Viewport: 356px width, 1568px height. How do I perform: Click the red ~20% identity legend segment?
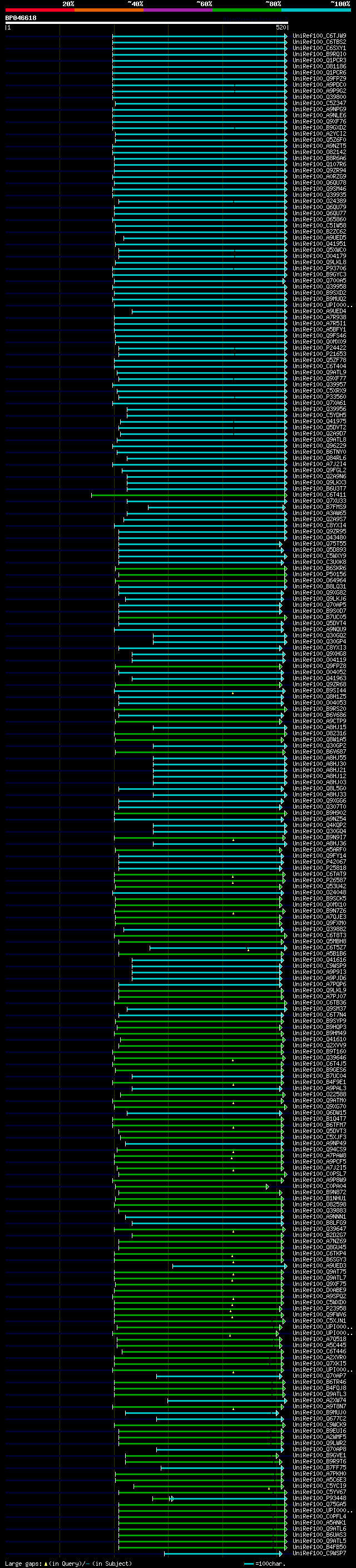point(39,10)
